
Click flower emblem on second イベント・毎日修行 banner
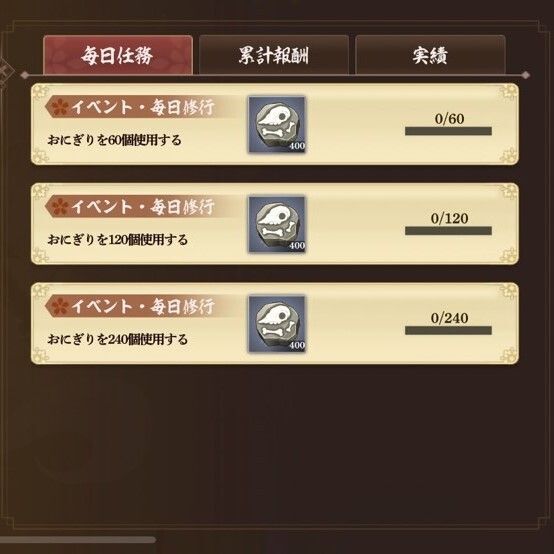click(60, 206)
